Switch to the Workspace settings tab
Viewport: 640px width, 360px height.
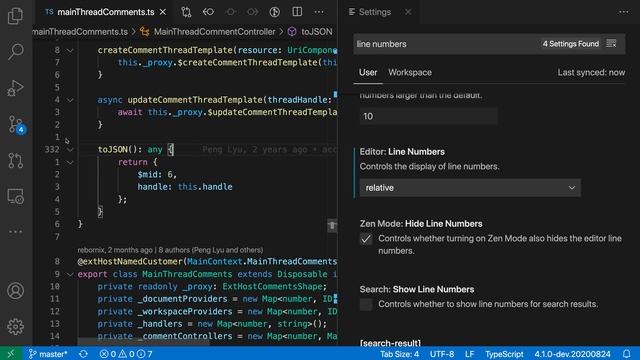tap(410, 72)
